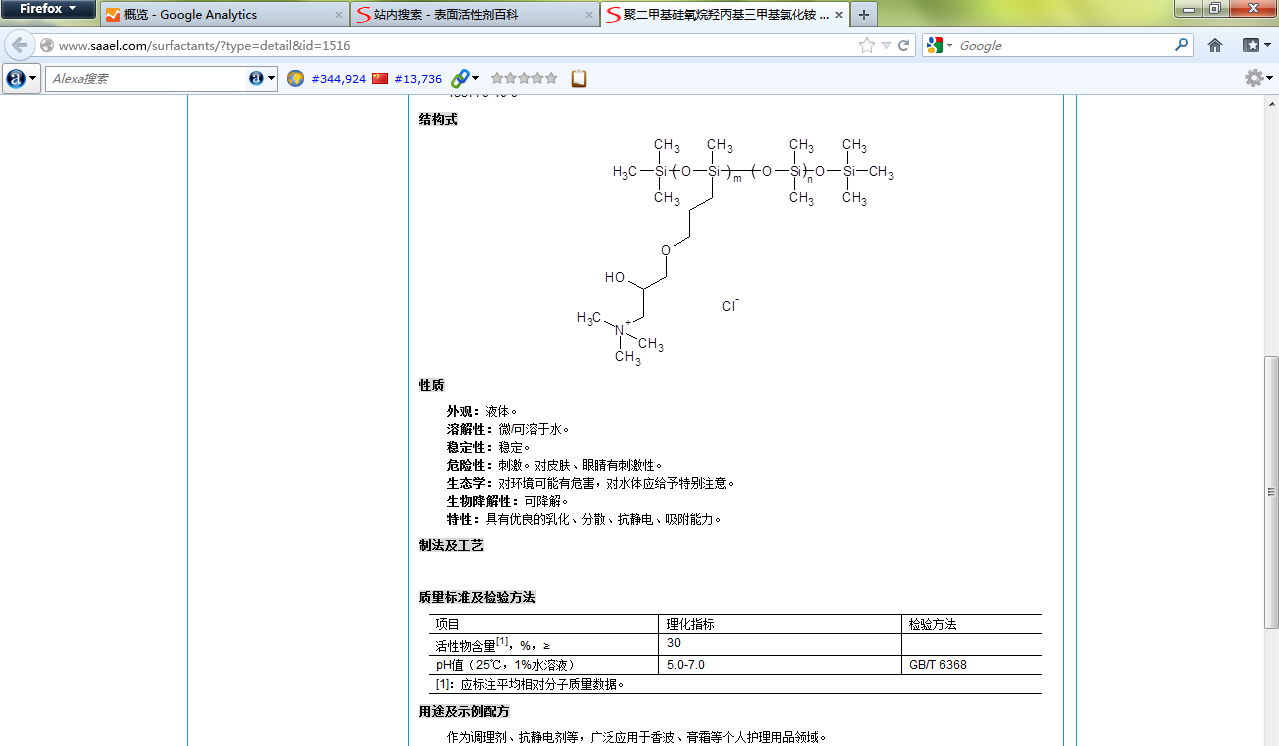The image size is (1279, 746).
Task: Switch to the Google Analytics tab
Action: point(224,15)
